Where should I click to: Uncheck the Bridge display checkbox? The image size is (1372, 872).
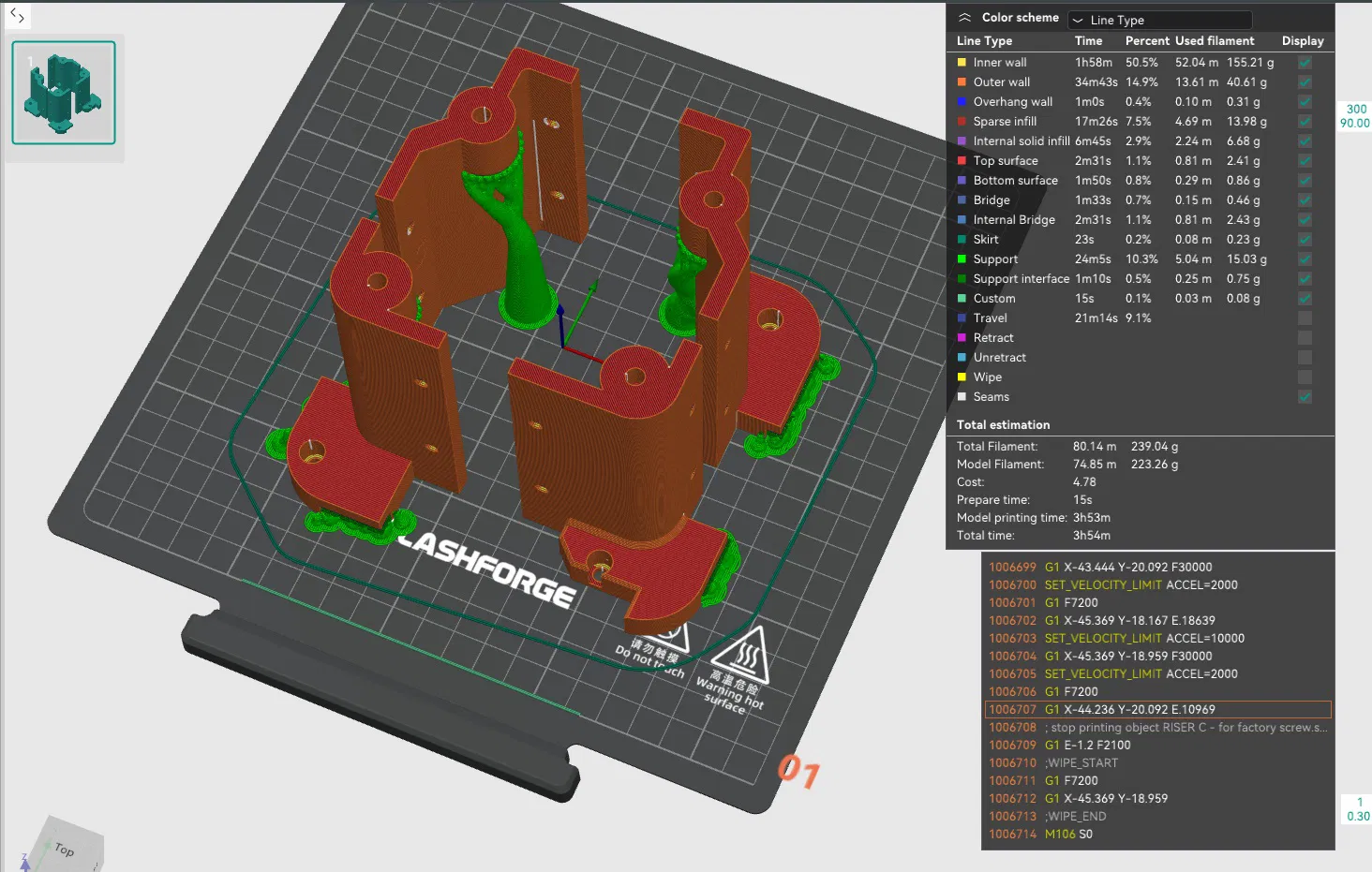tap(1305, 200)
